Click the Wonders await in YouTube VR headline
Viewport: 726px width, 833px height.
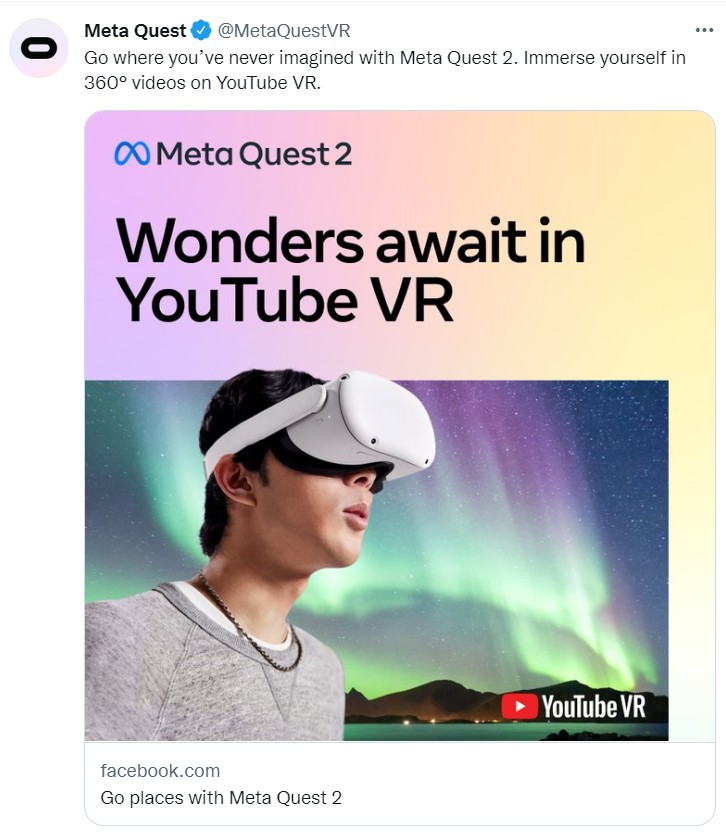(351, 270)
